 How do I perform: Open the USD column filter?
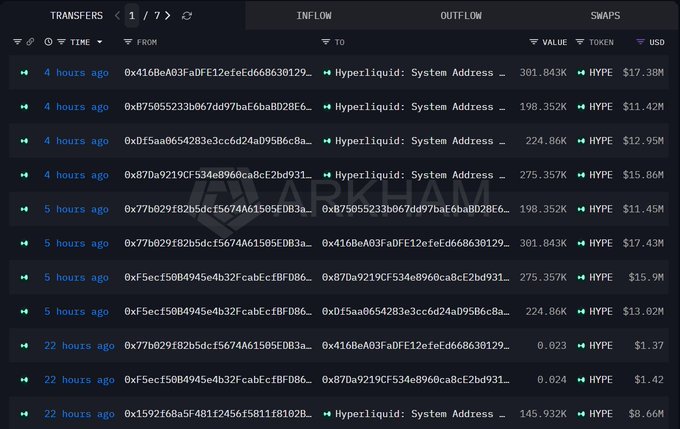(640, 42)
